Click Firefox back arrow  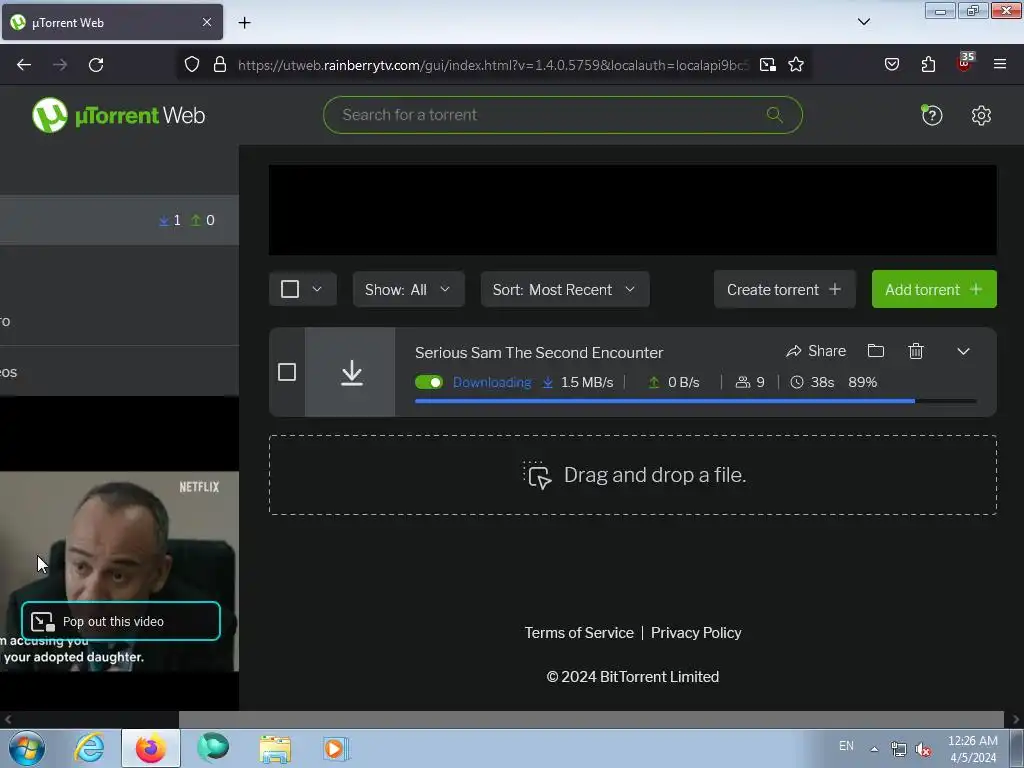tap(24, 65)
